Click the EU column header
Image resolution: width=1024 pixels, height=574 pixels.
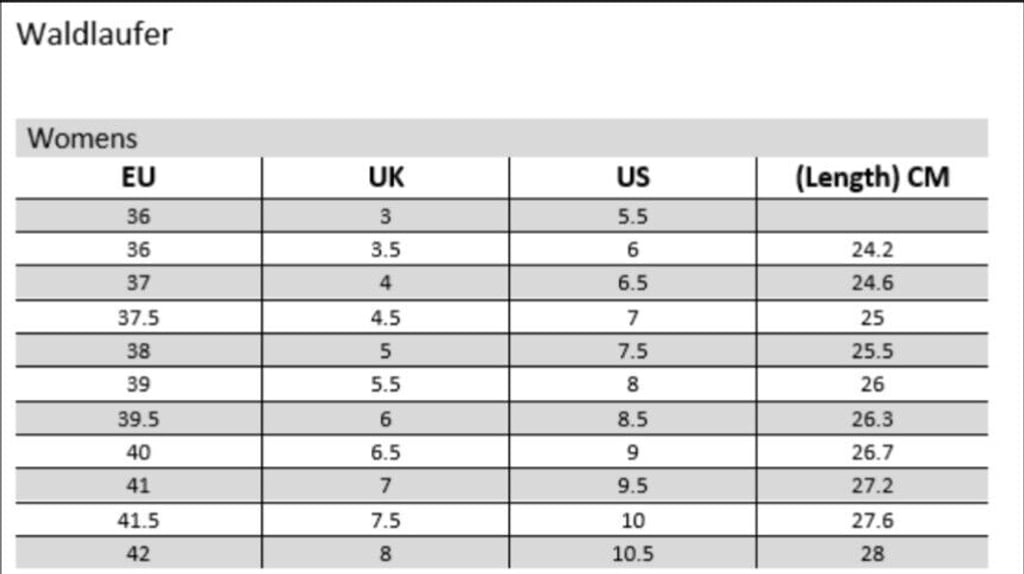138,177
